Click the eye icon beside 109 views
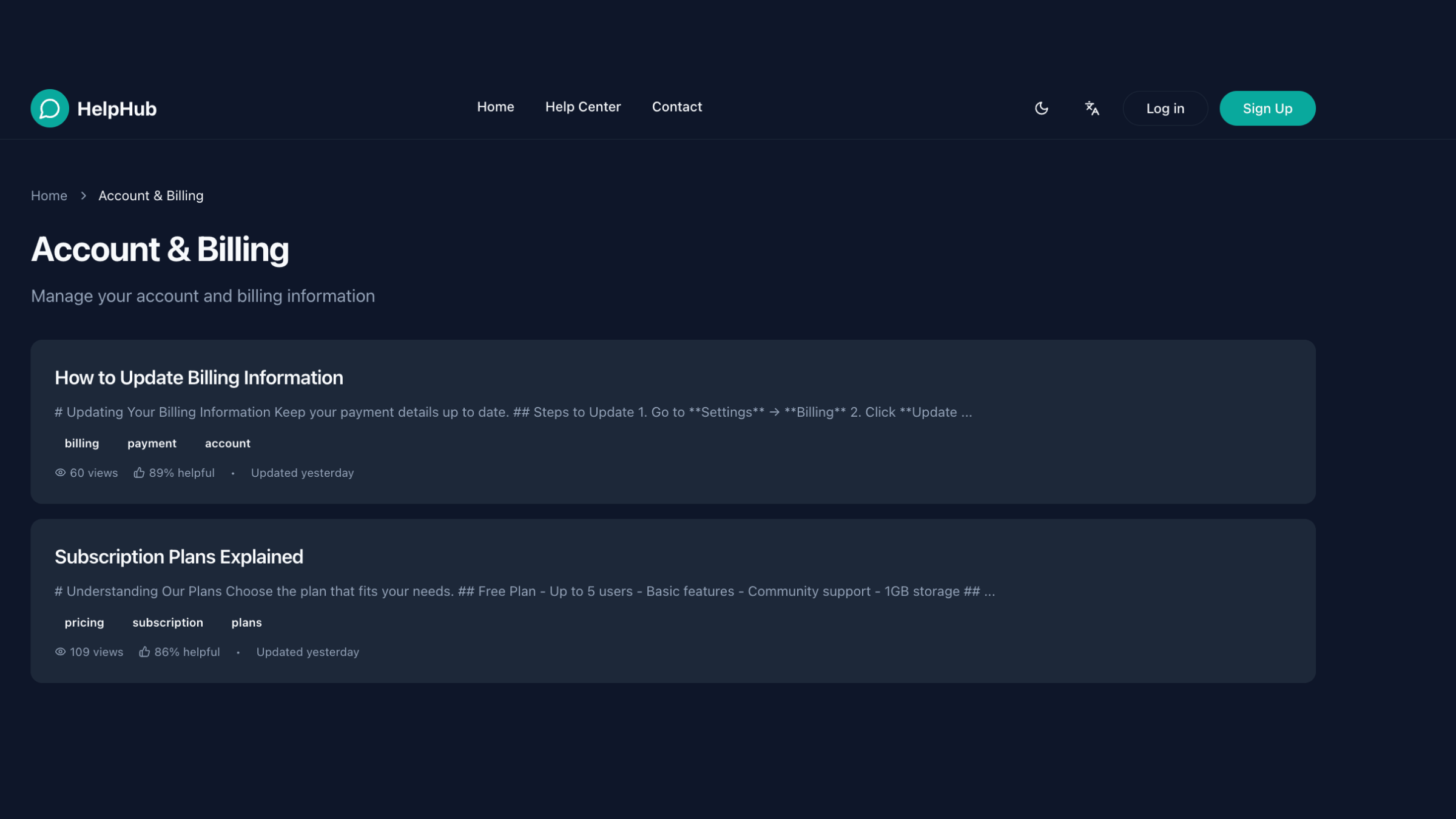 [60, 652]
